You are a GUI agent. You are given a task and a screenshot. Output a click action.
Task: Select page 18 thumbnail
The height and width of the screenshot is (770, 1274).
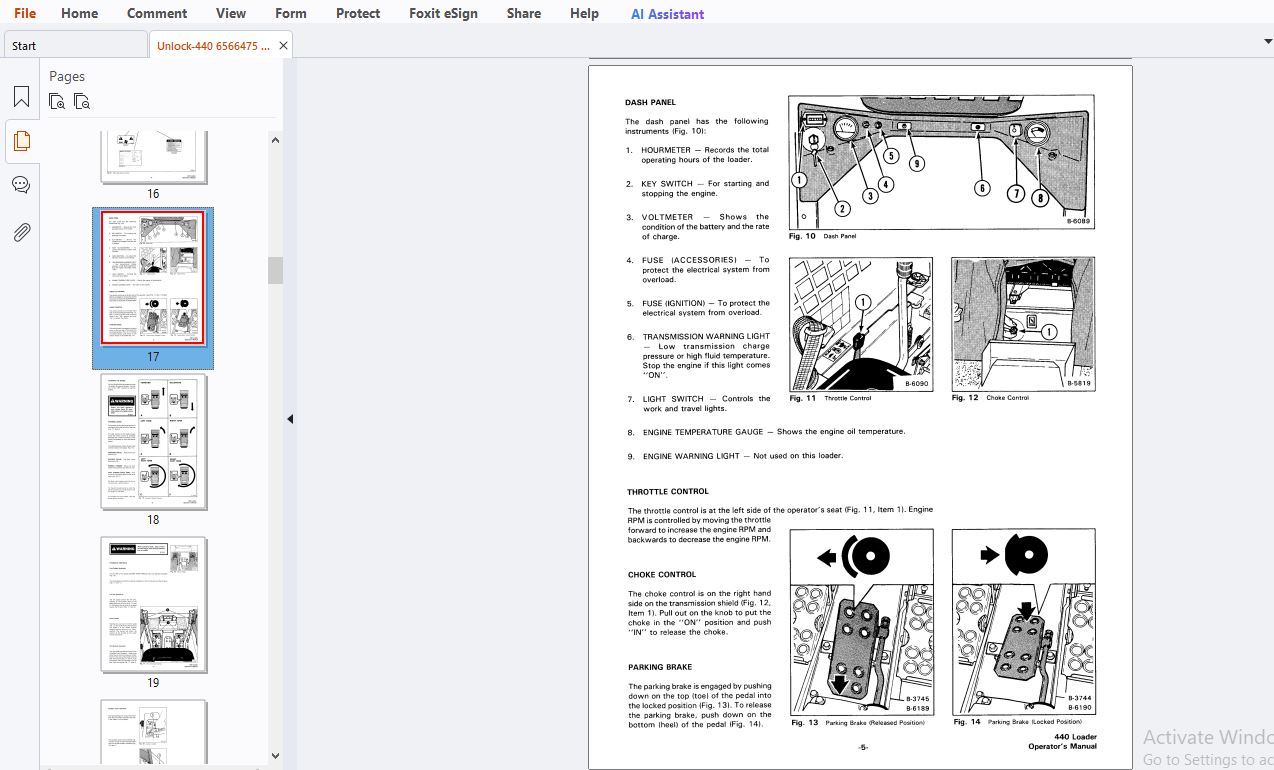pyautogui.click(x=153, y=441)
